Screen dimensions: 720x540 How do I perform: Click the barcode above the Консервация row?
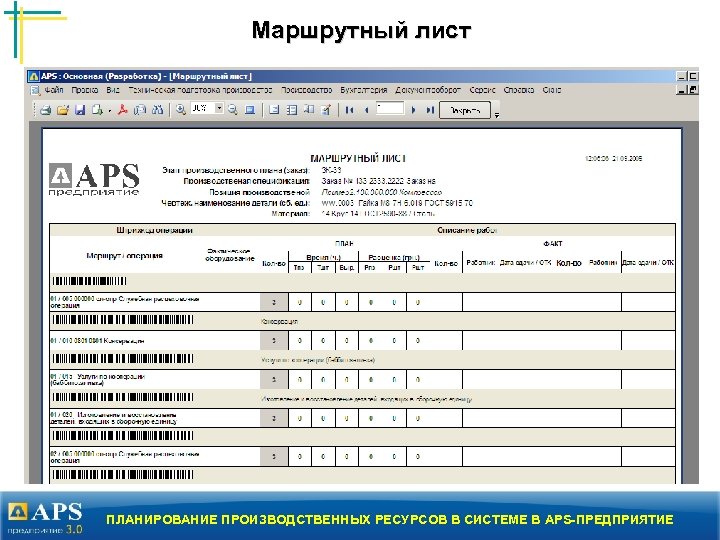[x=123, y=320]
